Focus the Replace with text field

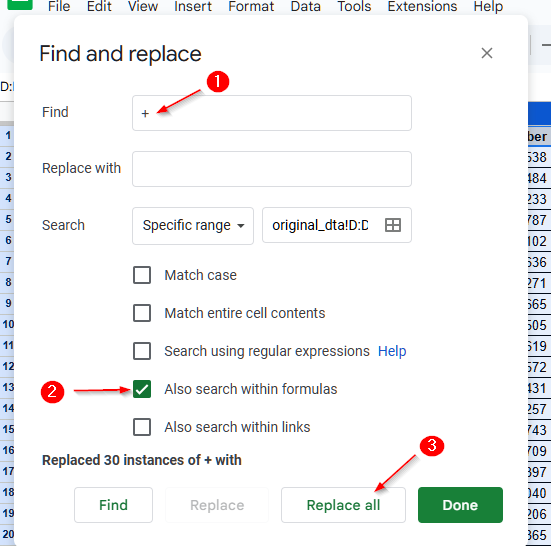click(272, 169)
